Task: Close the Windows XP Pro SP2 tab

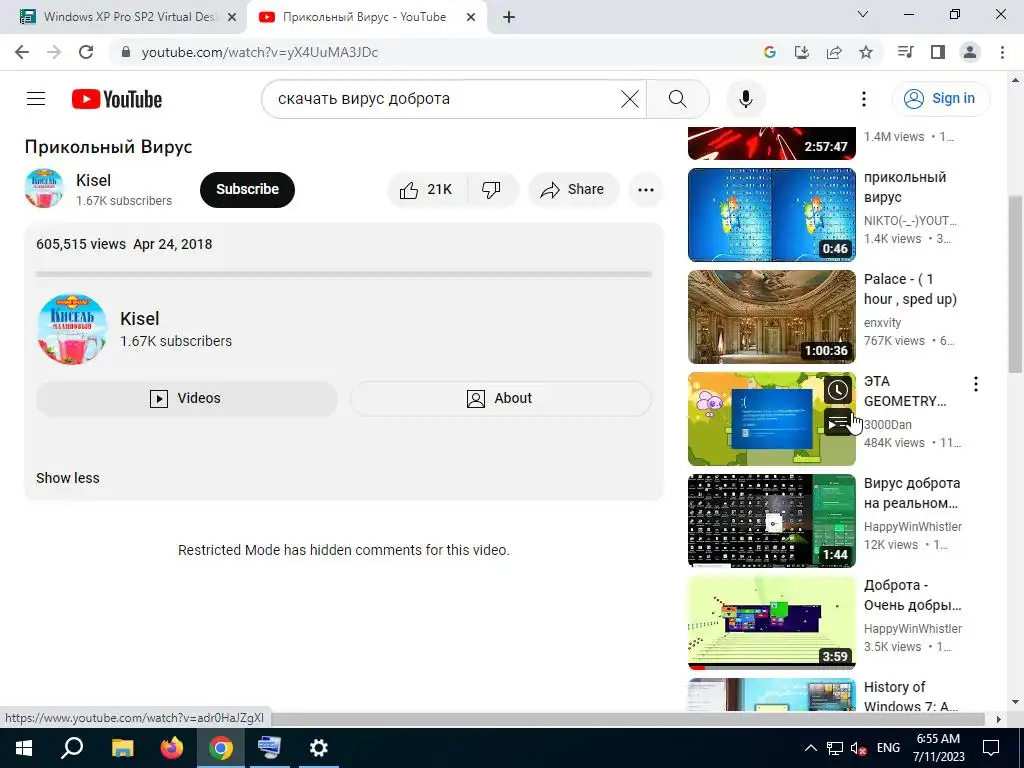Action: 232,18
